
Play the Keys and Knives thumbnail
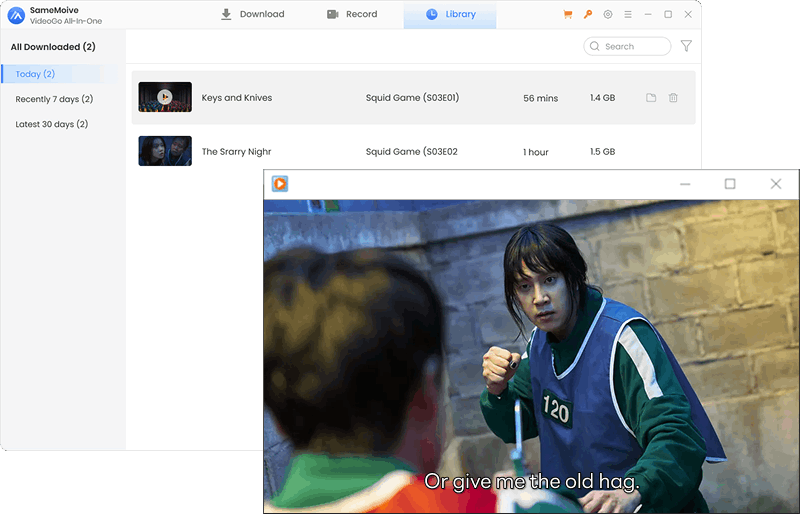click(x=165, y=97)
